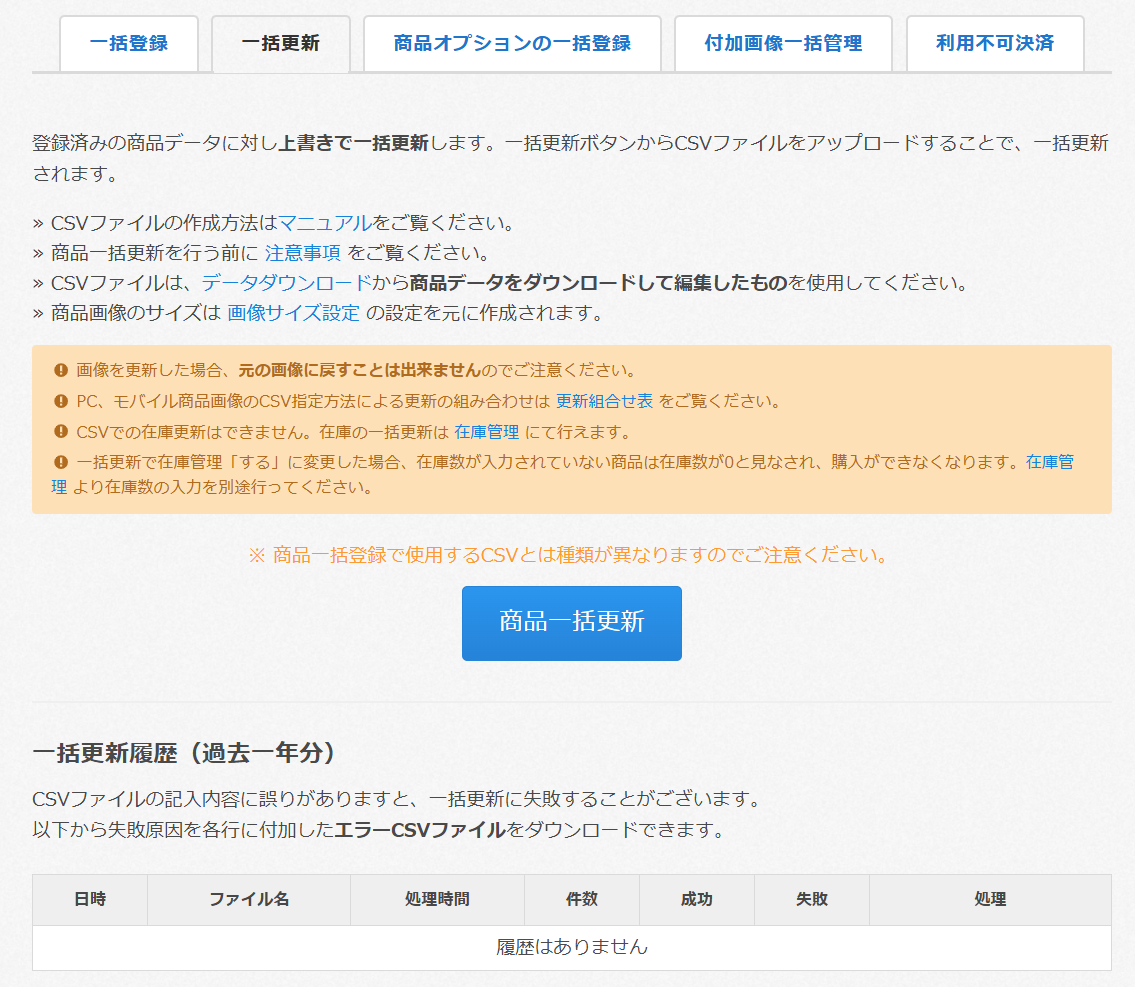Image resolution: width=1135 pixels, height=987 pixels.
Task: Open 在庫管理 link in the CSV stock update notice
Action: point(486,432)
